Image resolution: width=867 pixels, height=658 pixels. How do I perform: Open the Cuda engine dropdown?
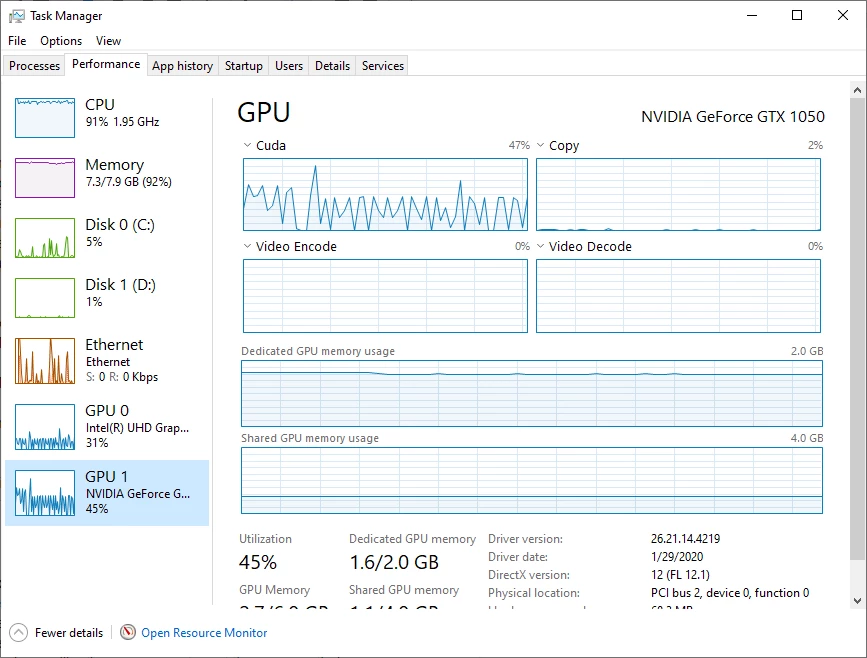click(247, 145)
